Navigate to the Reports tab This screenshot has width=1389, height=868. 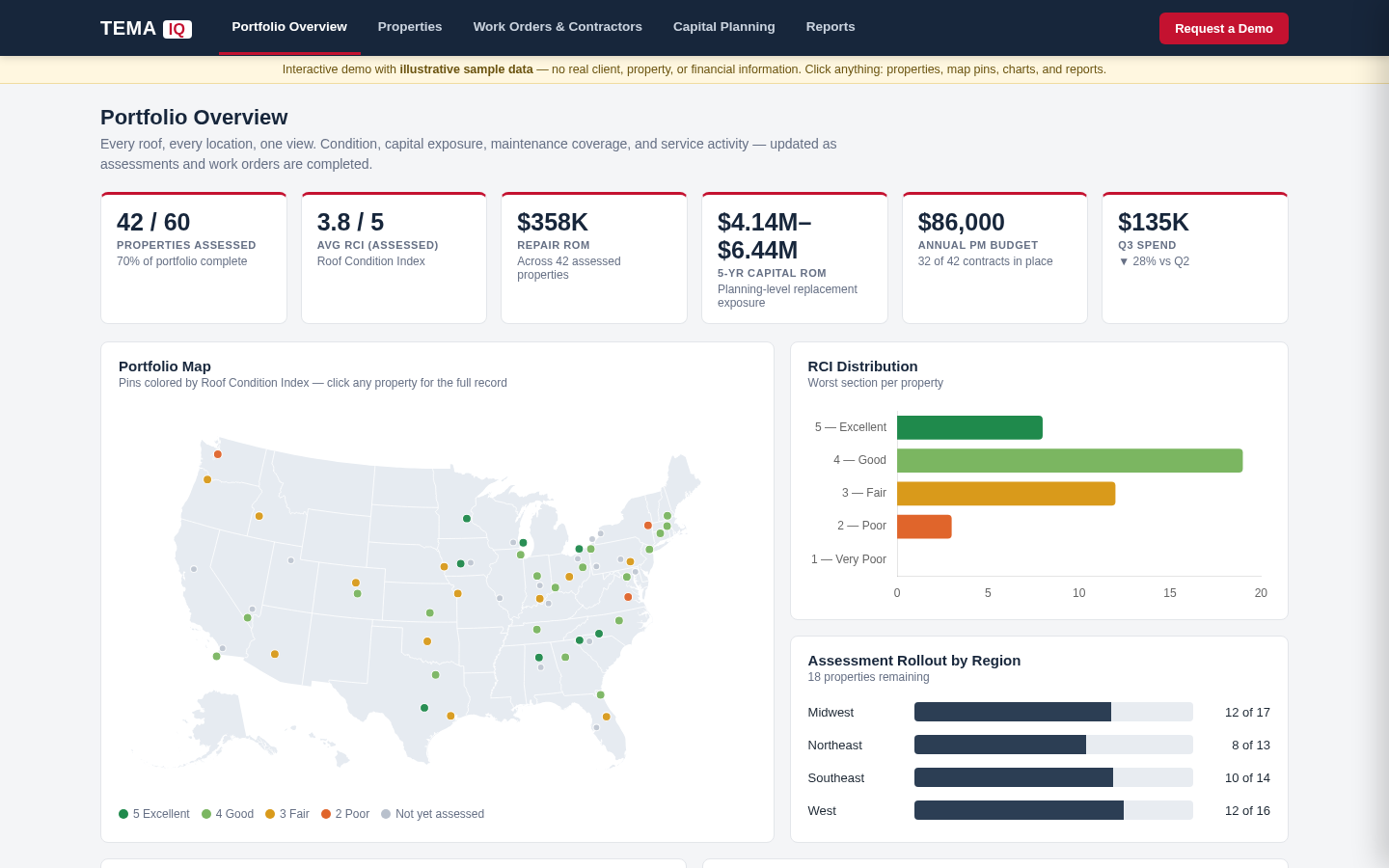point(831,27)
